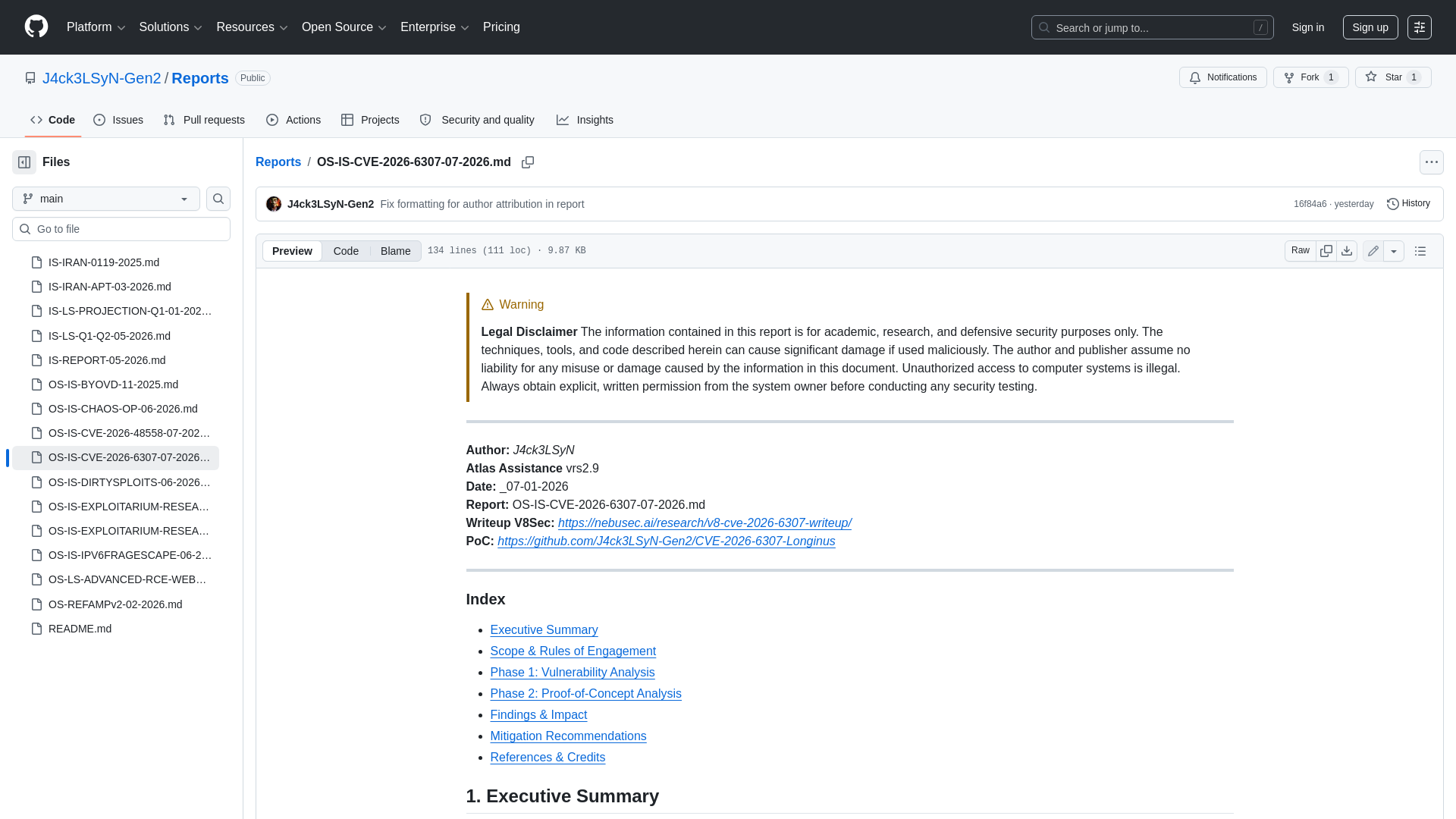
Task: Expand the Enterprise menu
Action: coord(435,27)
